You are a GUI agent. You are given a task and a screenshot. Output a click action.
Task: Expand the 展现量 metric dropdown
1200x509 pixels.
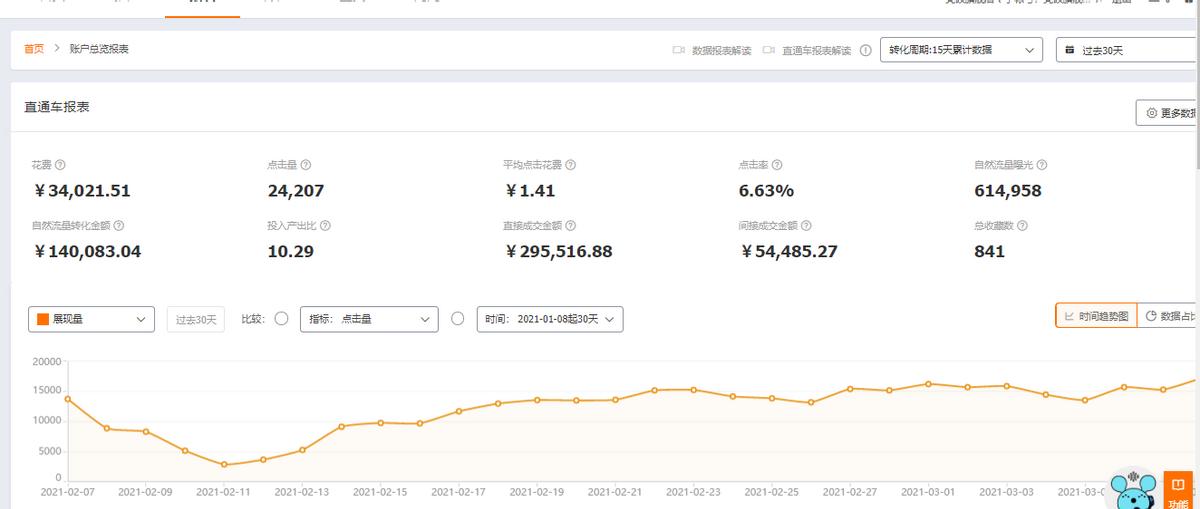click(92, 319)
